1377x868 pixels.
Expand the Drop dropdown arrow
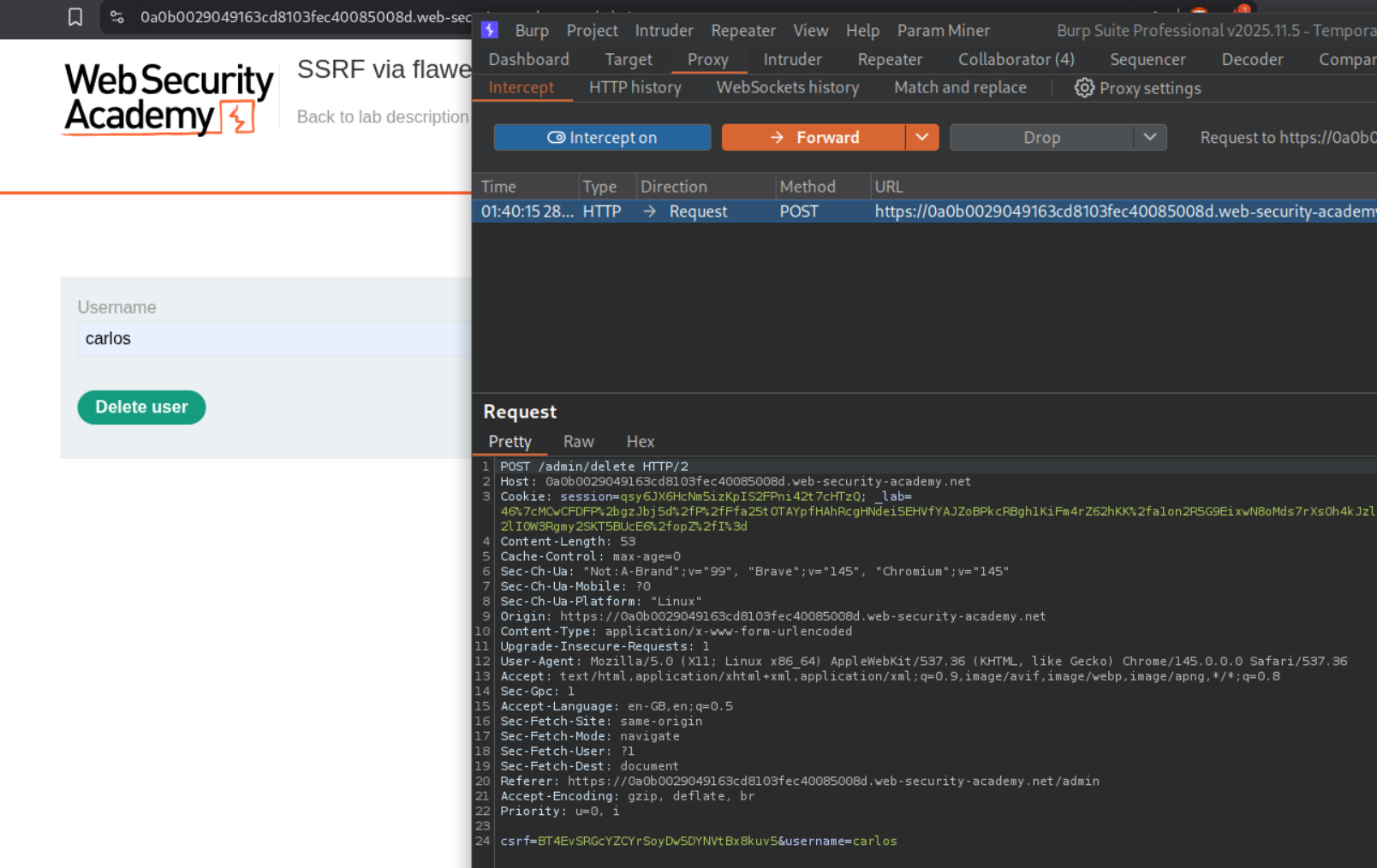click(x=1149, y=138)
